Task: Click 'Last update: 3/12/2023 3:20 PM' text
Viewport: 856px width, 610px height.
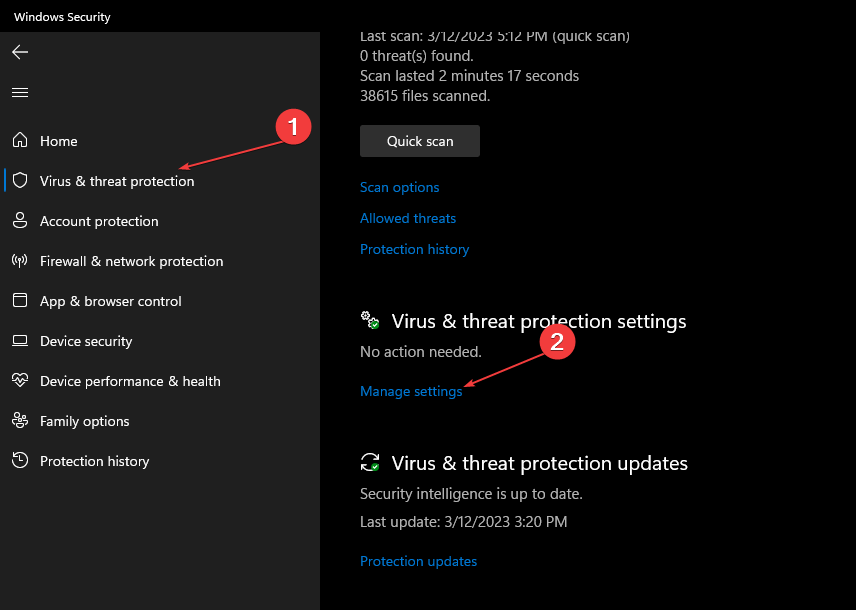Action: coord(463,522)
